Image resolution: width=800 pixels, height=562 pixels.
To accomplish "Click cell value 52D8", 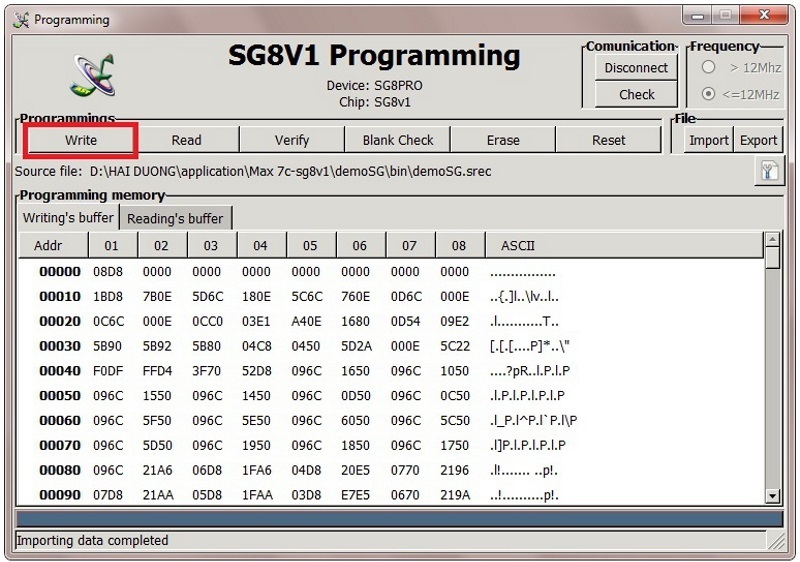I will point(256,371).
